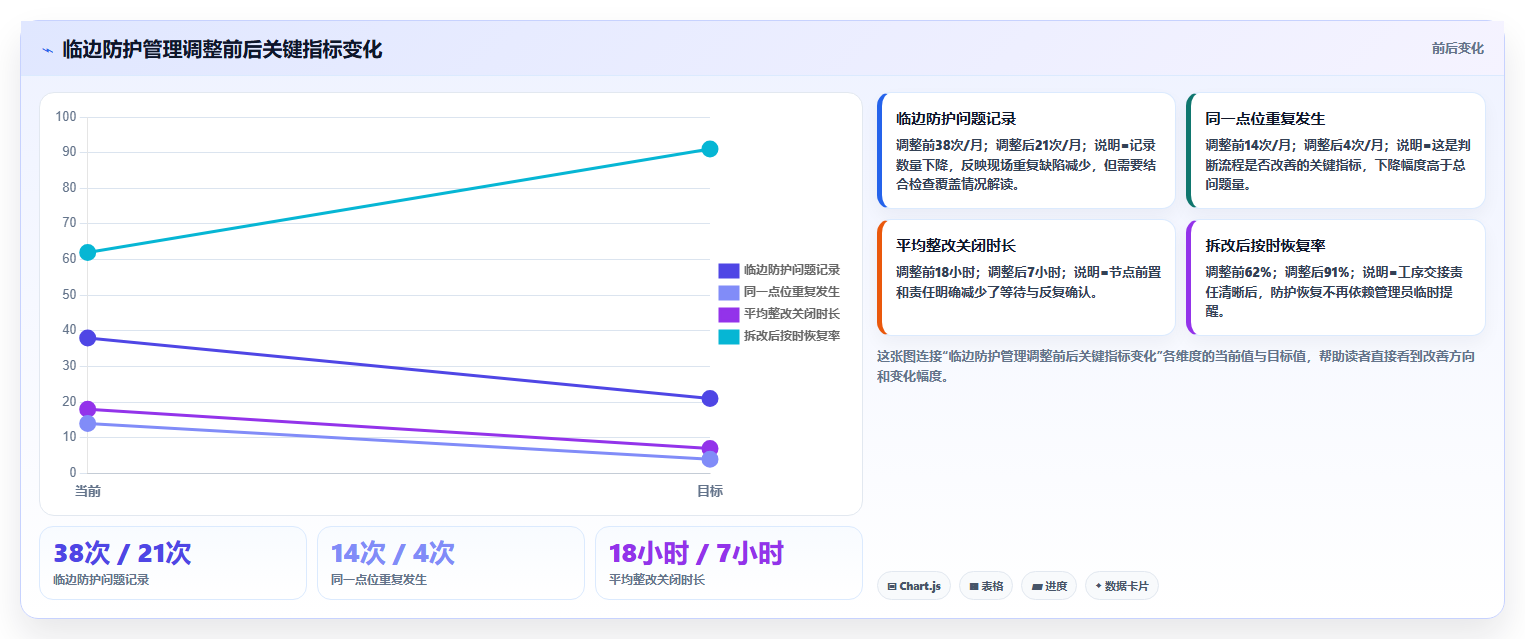Click the icon in the Chart.js tag
The image size is (1525, 639).
point(891,587)
